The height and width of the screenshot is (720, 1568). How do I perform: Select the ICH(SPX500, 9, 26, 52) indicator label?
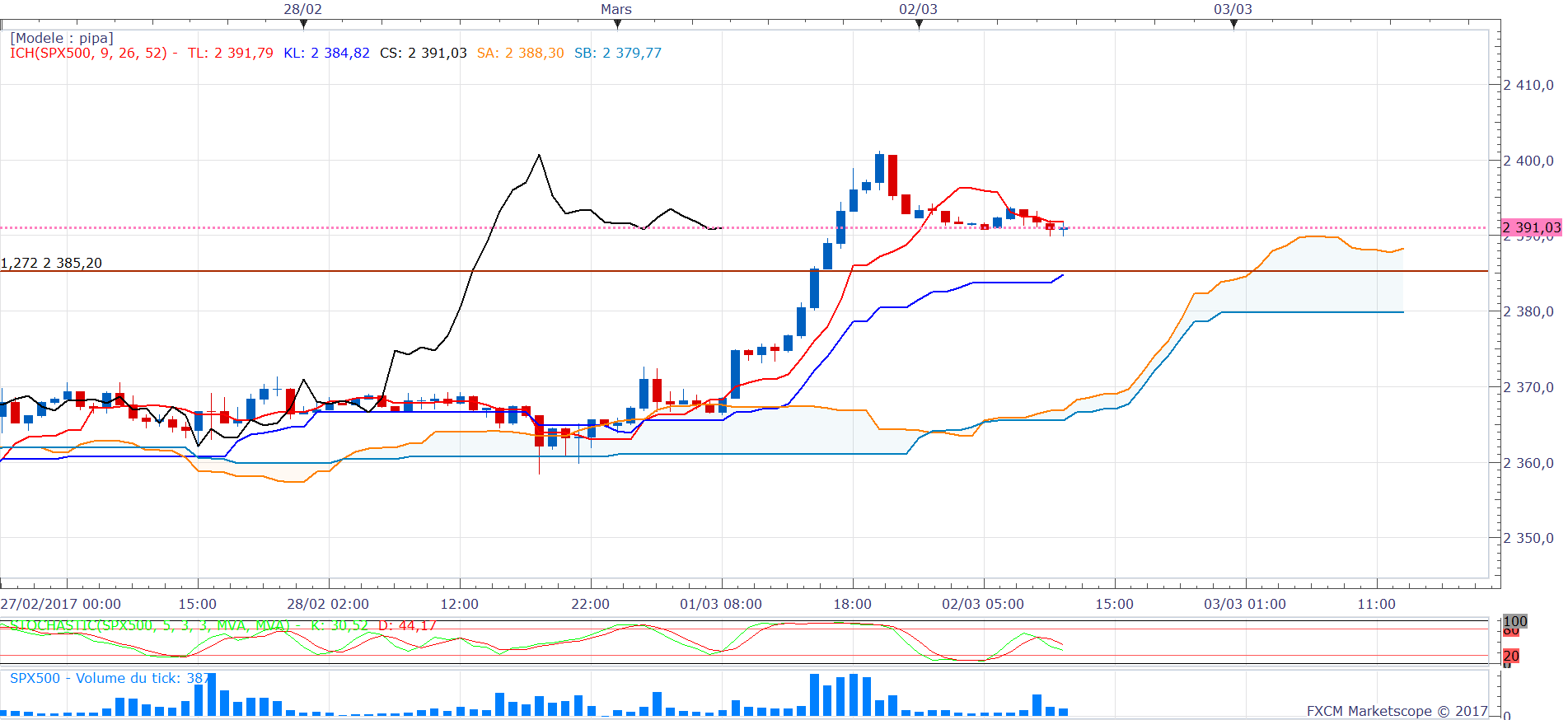88,53
